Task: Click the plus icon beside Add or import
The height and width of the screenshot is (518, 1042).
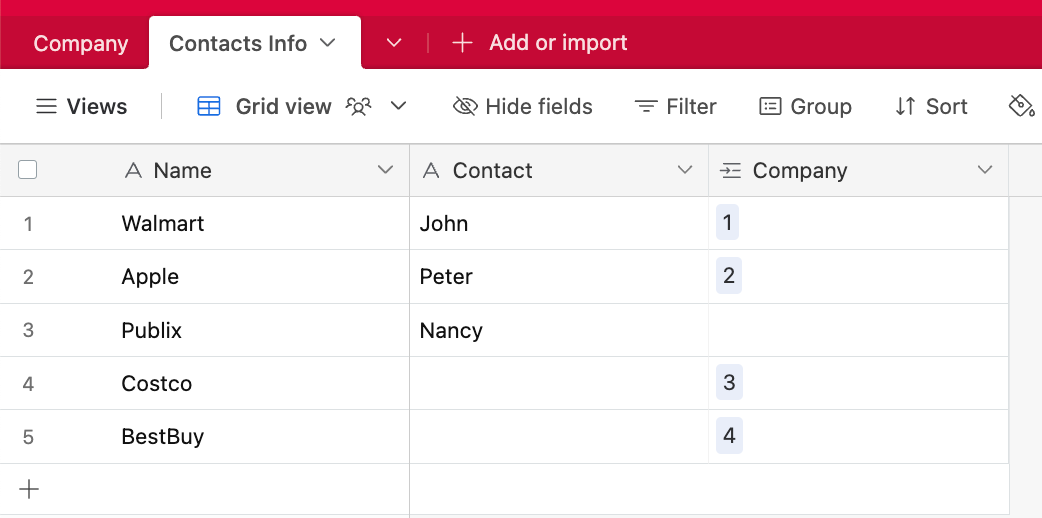Action: tap(462, 43)
